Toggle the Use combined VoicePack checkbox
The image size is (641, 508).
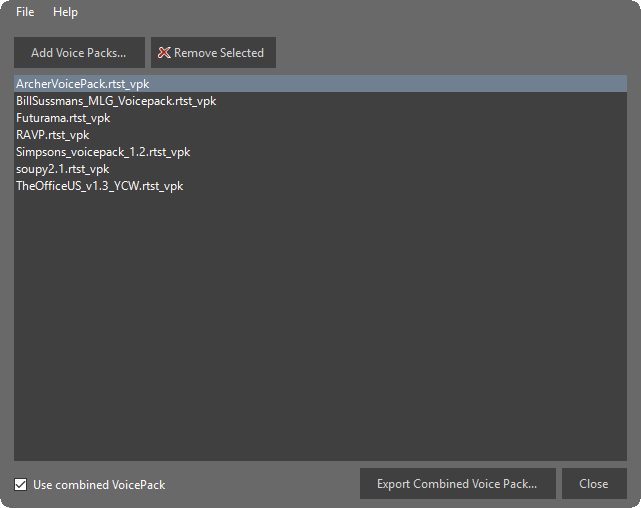20,485
